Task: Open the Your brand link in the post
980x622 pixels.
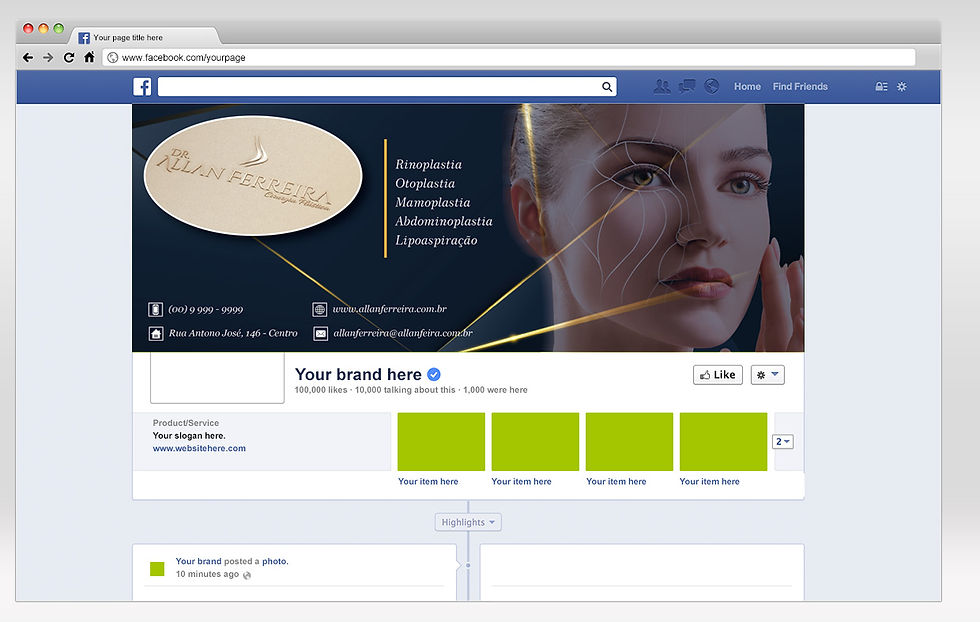Action: tap(198, 561)
